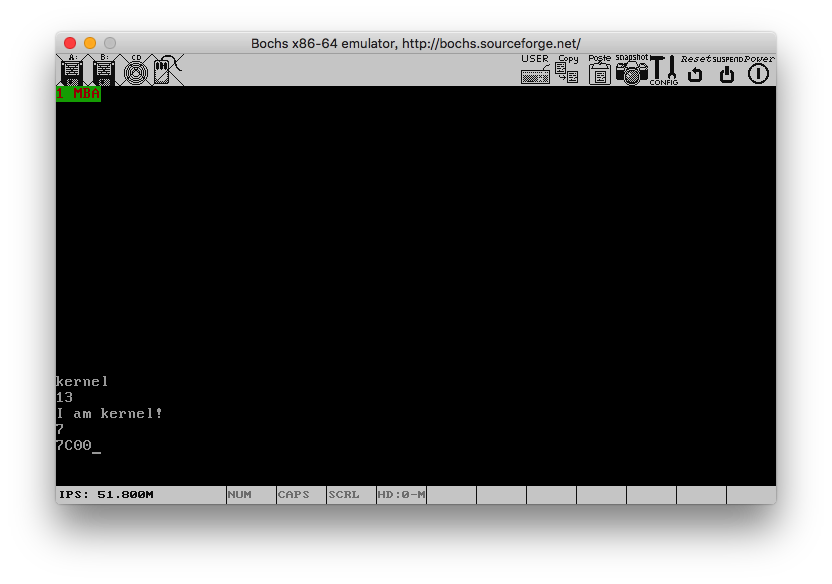Click the Suspend icon
This screenshot has width=832, height=584.
point(727,70)
